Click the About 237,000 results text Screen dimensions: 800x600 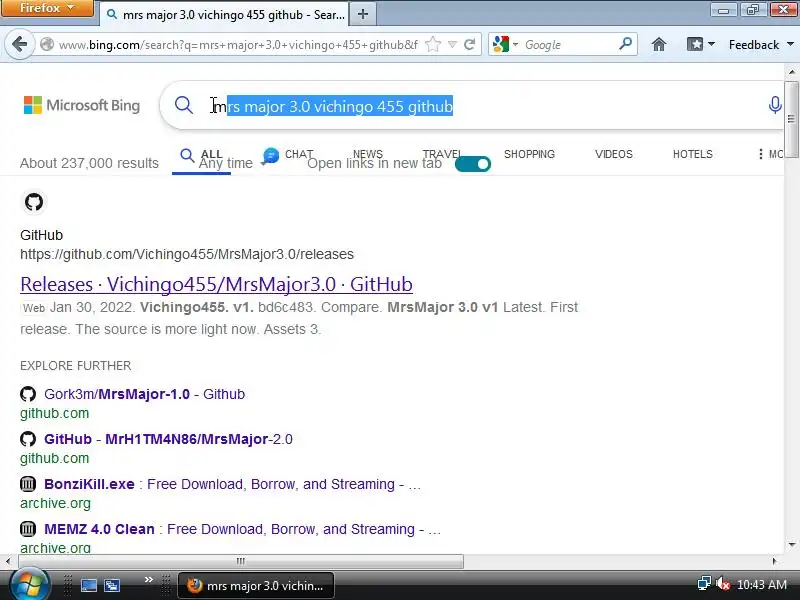pos(89,163)
